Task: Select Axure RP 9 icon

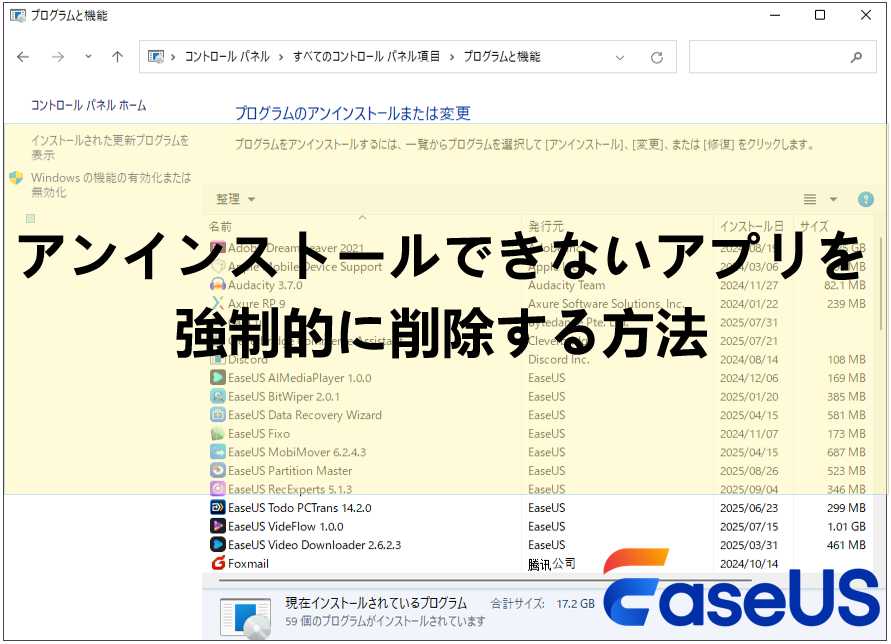Action: click(218, 304)
